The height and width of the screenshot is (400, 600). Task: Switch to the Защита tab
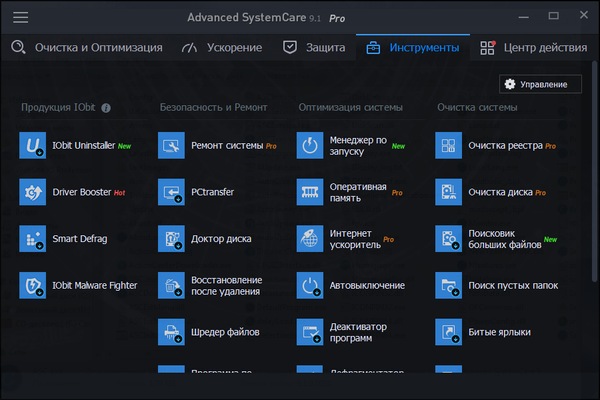[x=314, y=48]
